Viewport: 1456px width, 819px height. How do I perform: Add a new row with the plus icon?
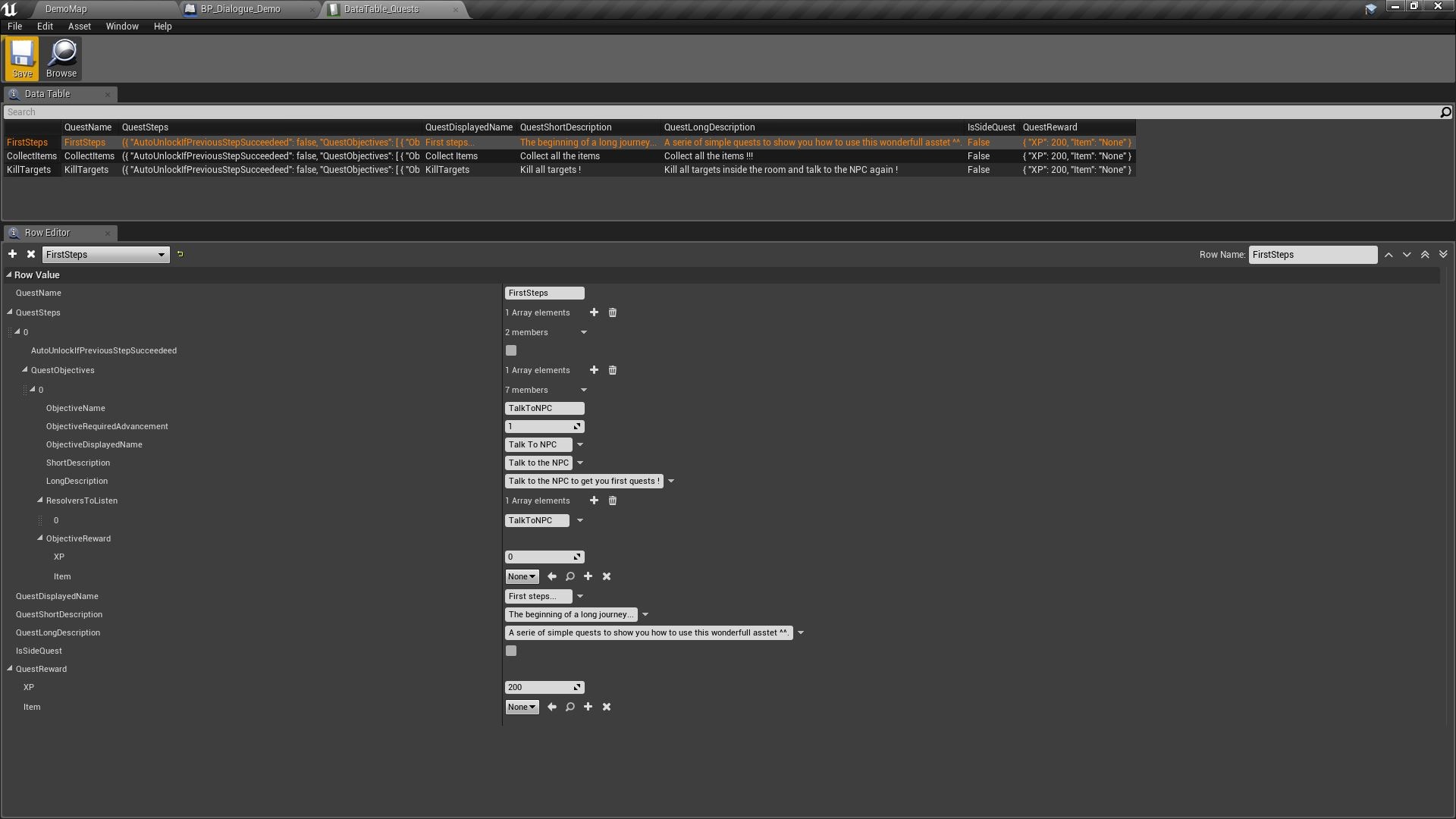tap(12, 254)
